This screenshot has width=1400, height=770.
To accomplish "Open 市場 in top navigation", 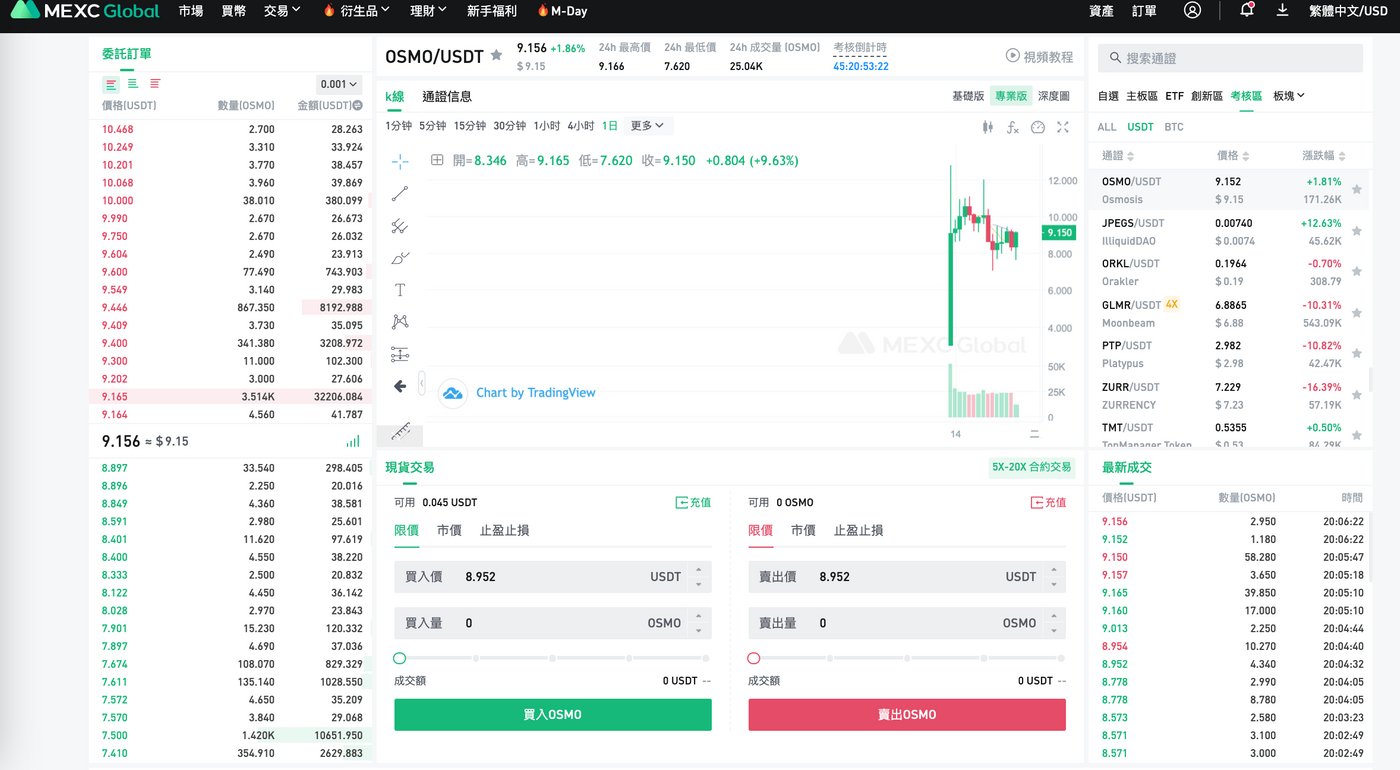I will [x=190, y=11].
